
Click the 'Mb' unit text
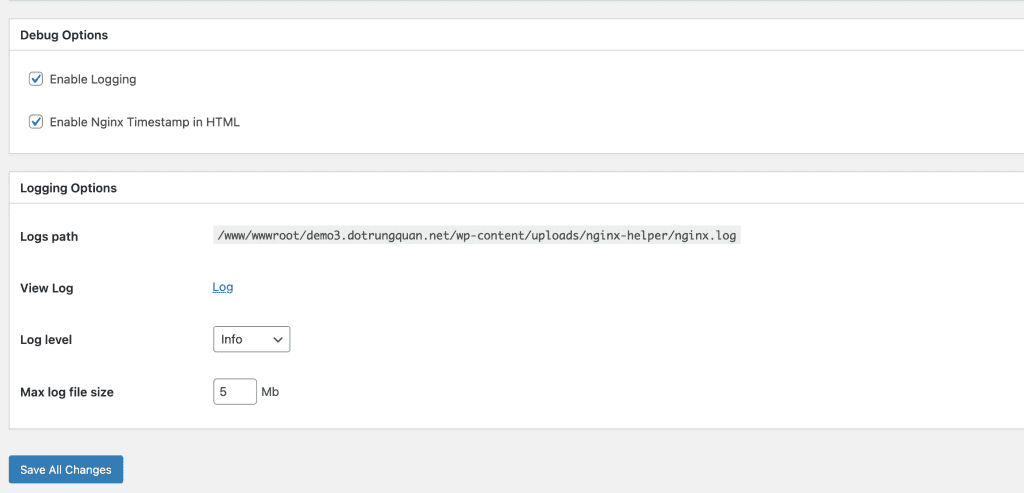point(270,392)
